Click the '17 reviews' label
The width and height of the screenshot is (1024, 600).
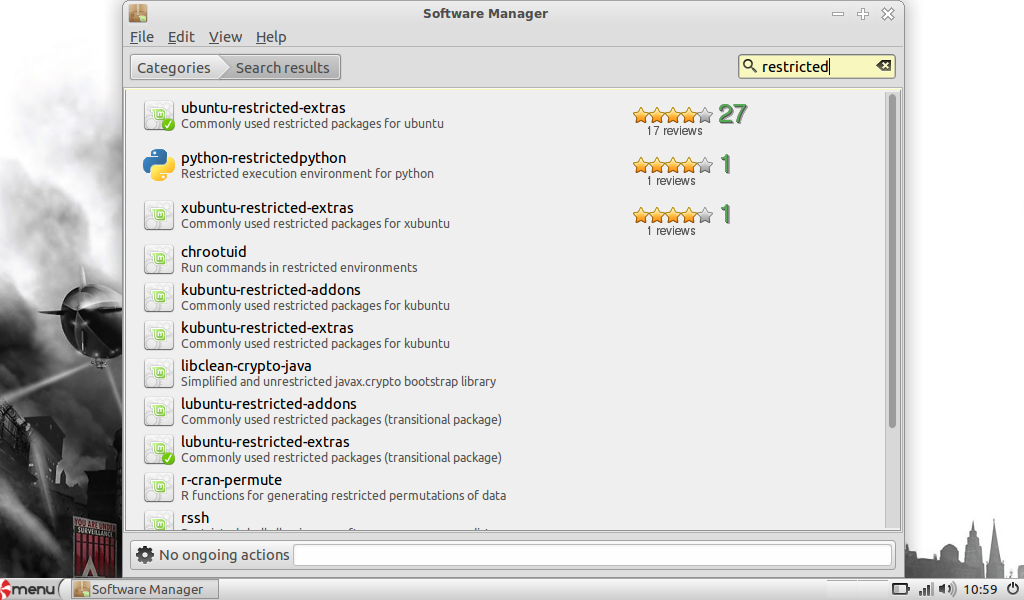(x=674, y=131)
